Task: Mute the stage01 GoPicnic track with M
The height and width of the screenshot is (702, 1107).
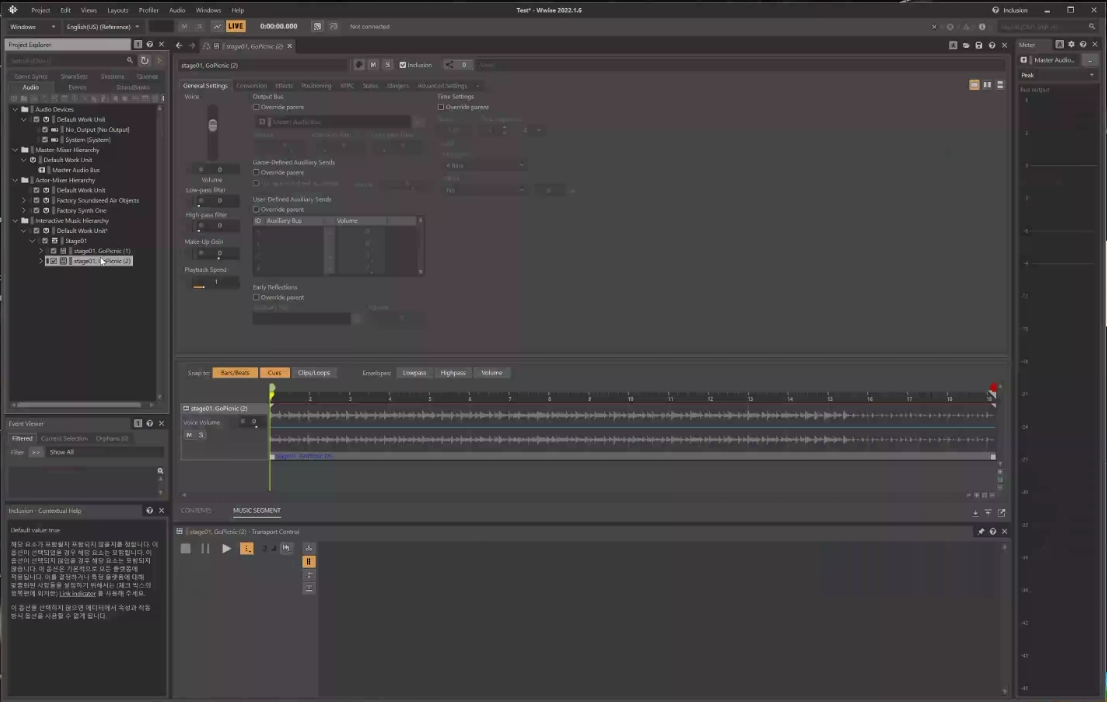Action: [189, 435]
